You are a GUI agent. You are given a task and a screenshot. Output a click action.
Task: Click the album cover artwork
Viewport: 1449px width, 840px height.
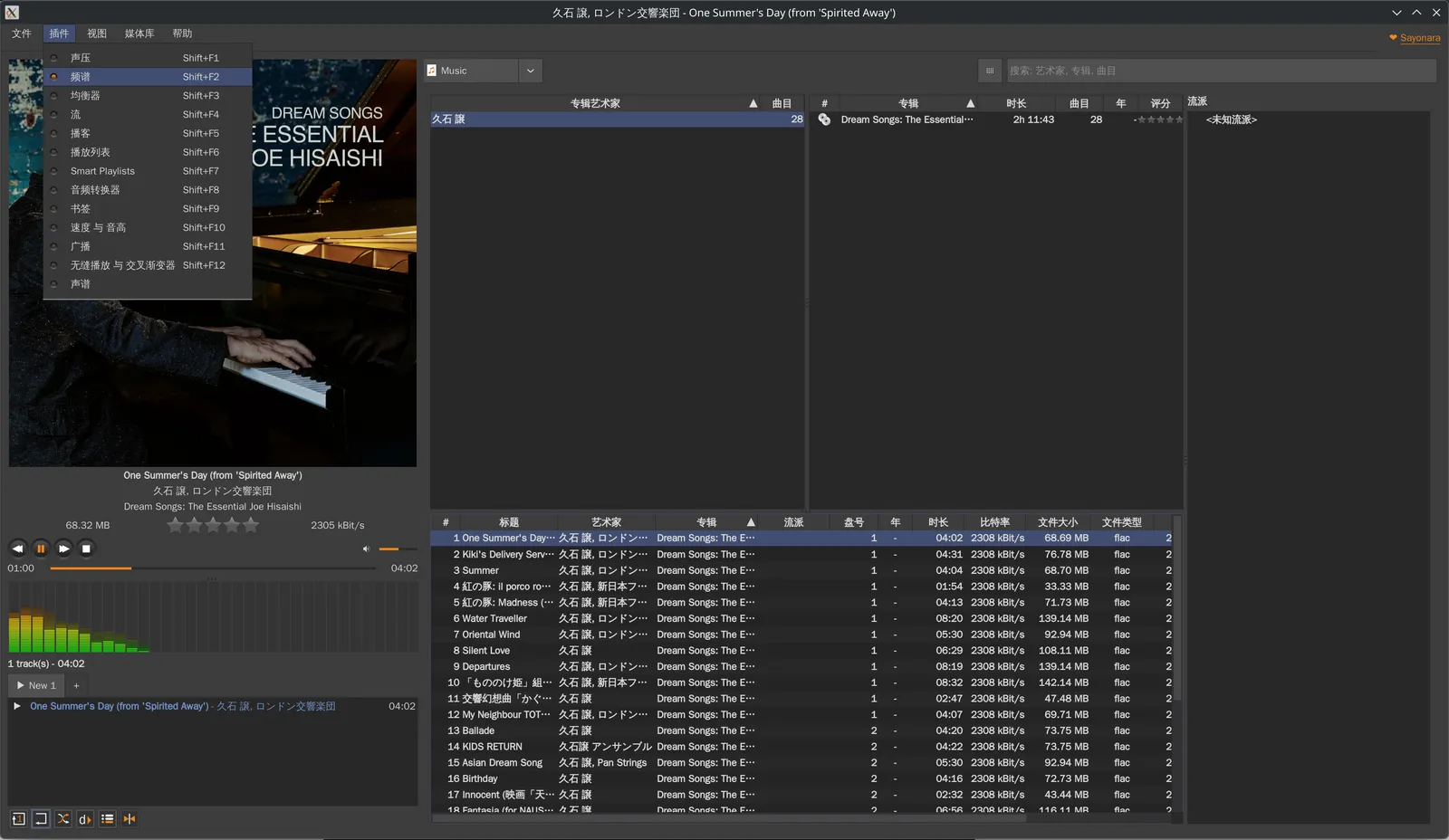pyautogui.click(x=213, y=263)
